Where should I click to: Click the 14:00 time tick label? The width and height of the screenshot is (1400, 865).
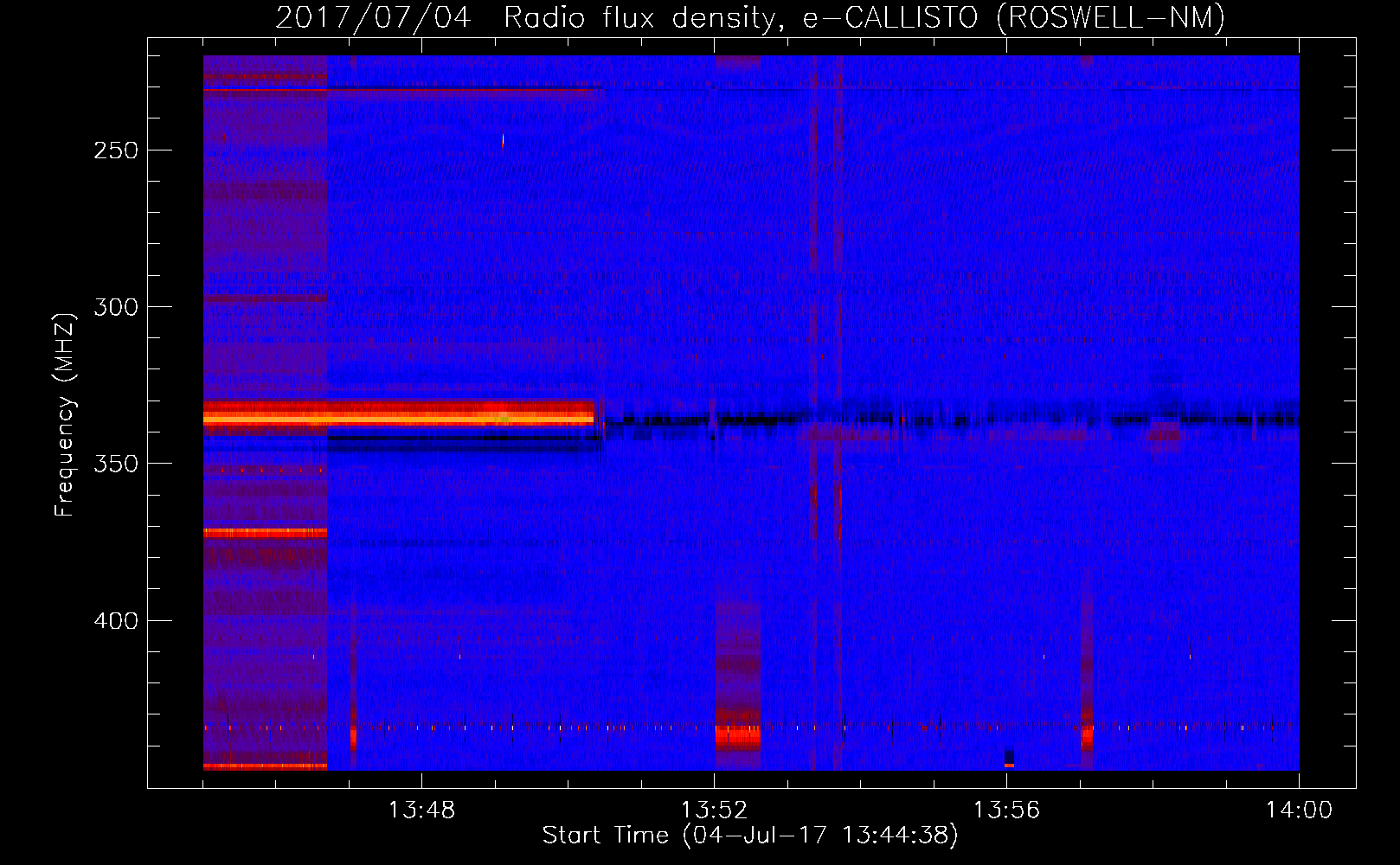tap(1299, 811)
